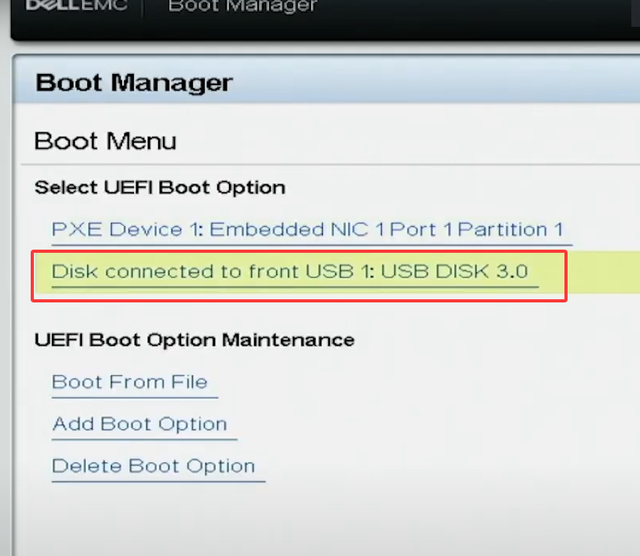Click the USB DISK 3.0 text
The width and height of the screenshot is (640, 556).
click(455, 271)
